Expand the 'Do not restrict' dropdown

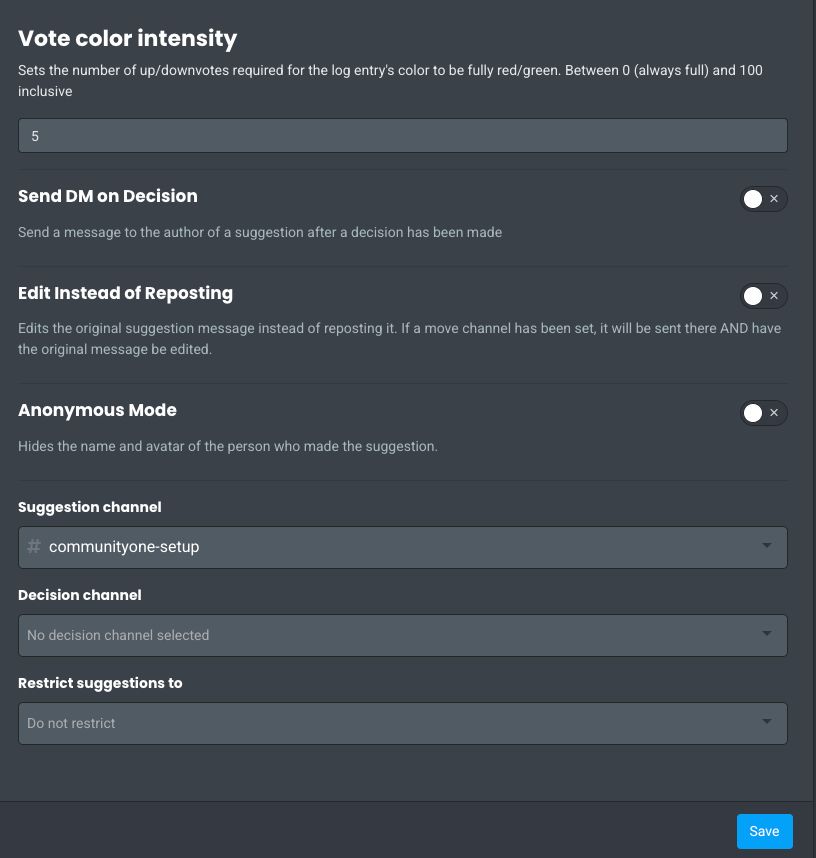[402, 723]
